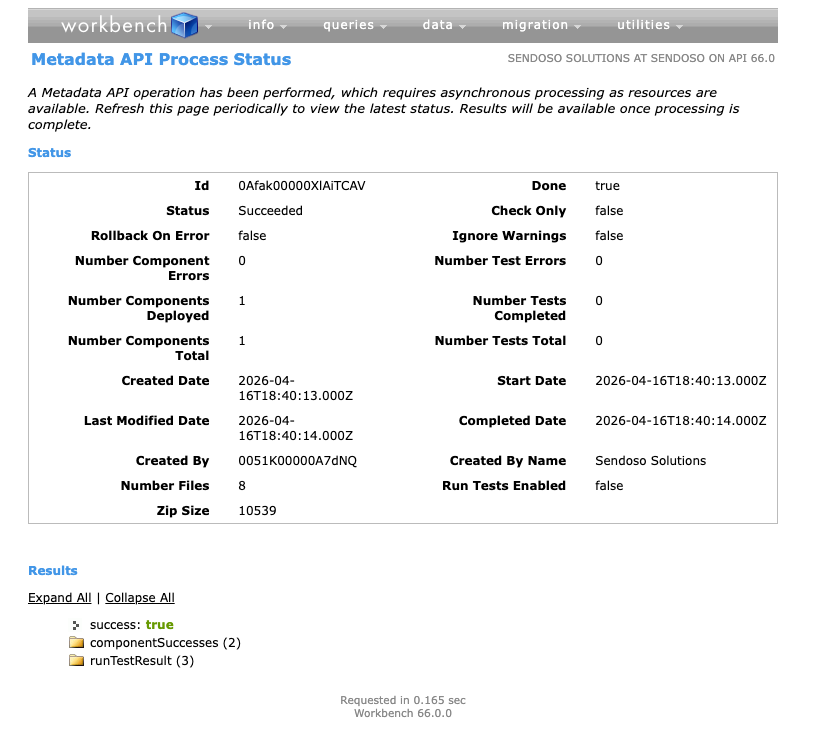
Task: Click the Workbench 66.0.0 footer text
Action: 403,713
